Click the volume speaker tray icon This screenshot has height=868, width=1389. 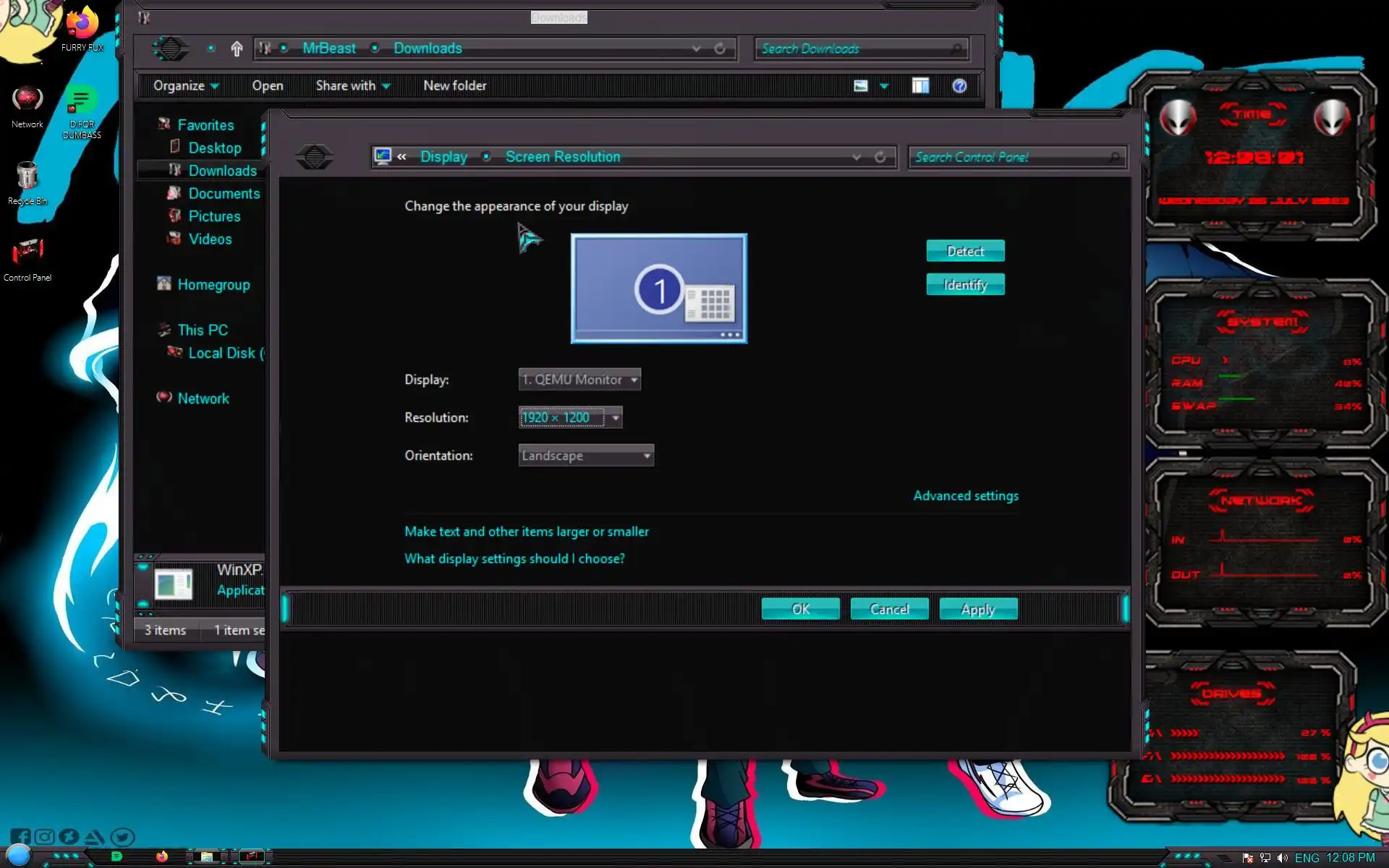tap(1283, 858)
